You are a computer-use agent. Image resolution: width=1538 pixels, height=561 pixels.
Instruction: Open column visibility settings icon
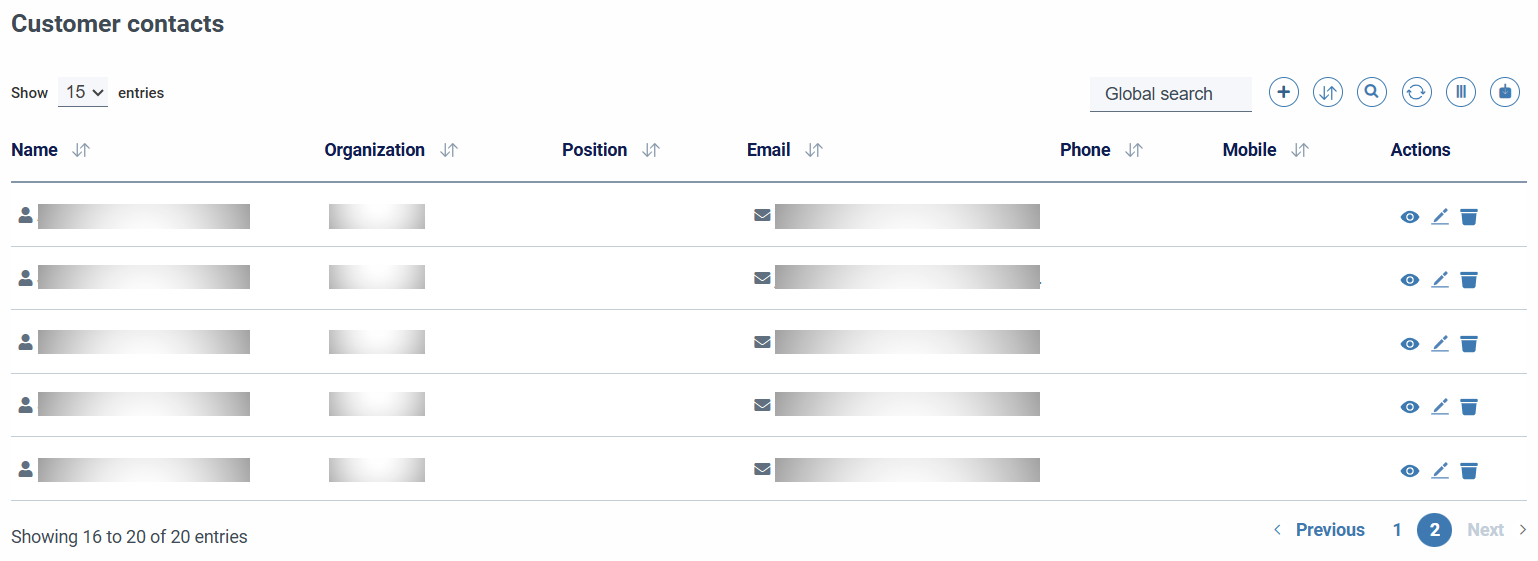(1461, 92)
